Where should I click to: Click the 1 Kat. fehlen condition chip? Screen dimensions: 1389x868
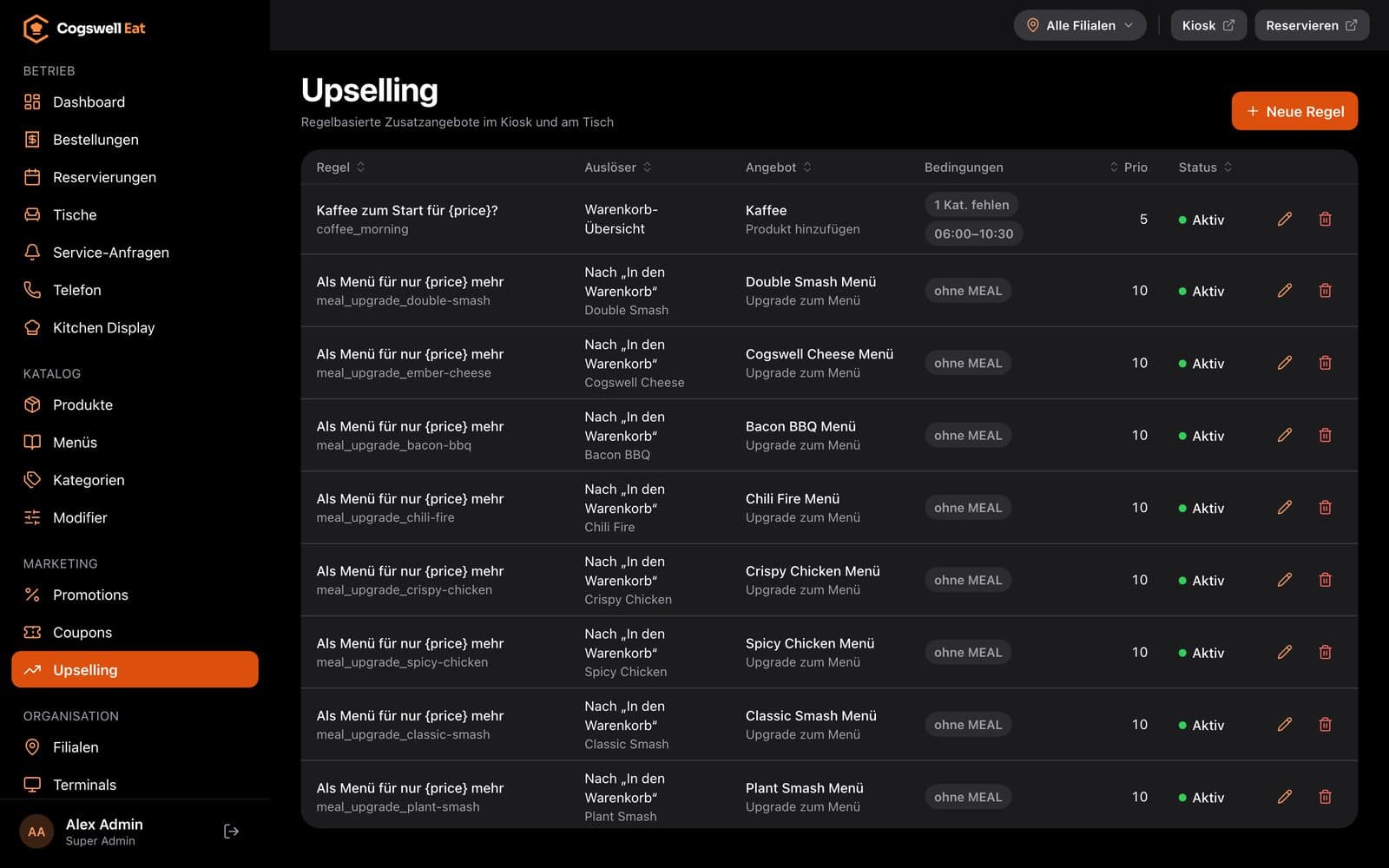pos(971,205)
